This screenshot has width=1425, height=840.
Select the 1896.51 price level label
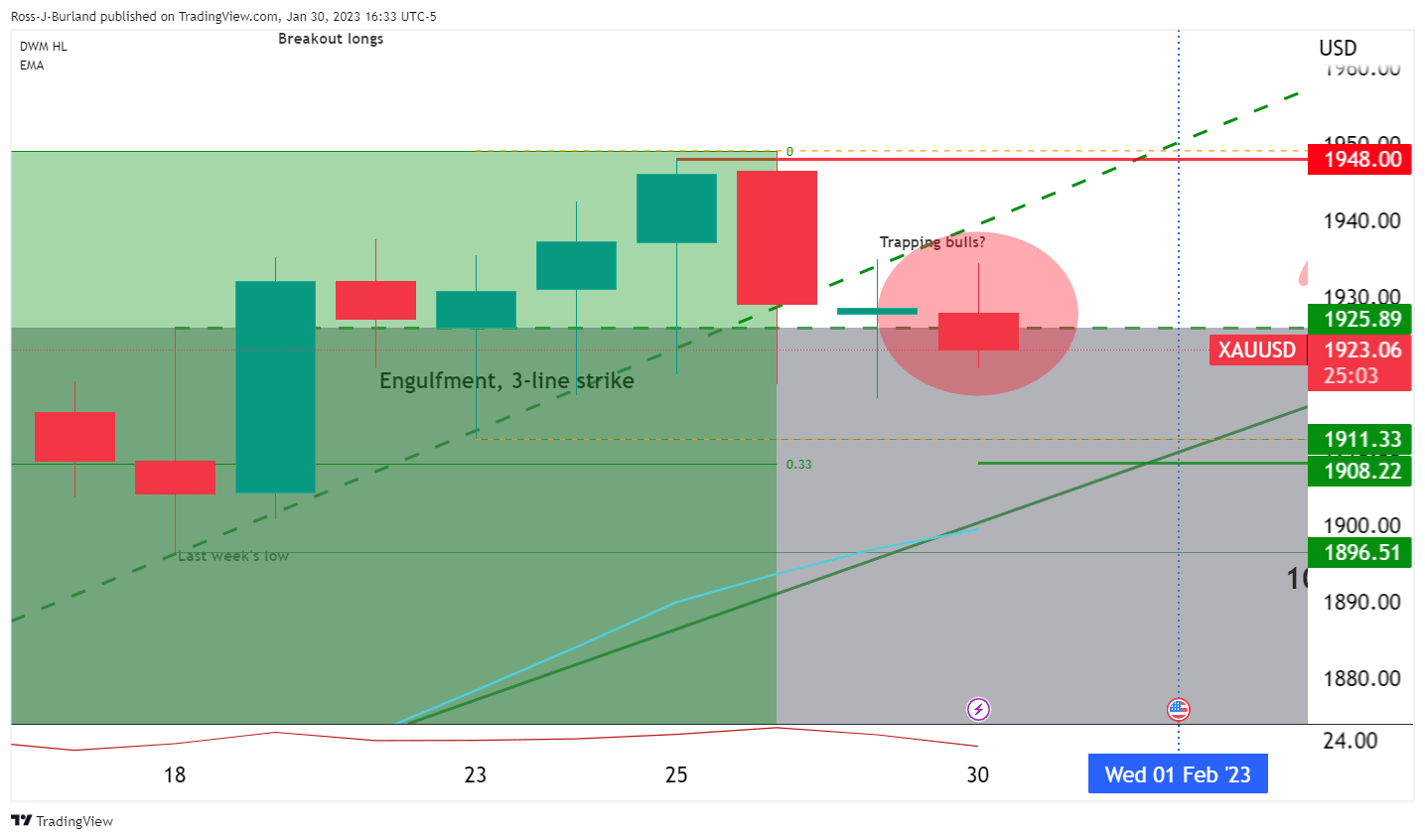[x=1360, y=552]
